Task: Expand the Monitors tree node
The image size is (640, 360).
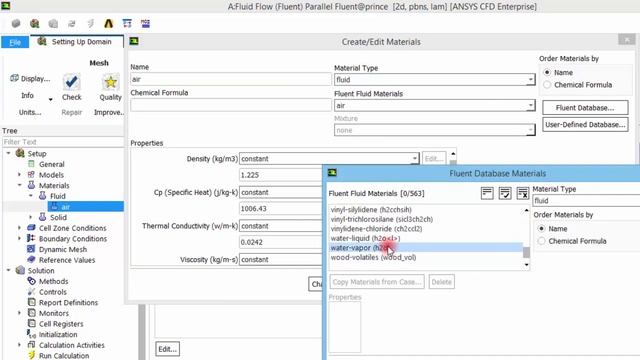Action: coord(19,313)
